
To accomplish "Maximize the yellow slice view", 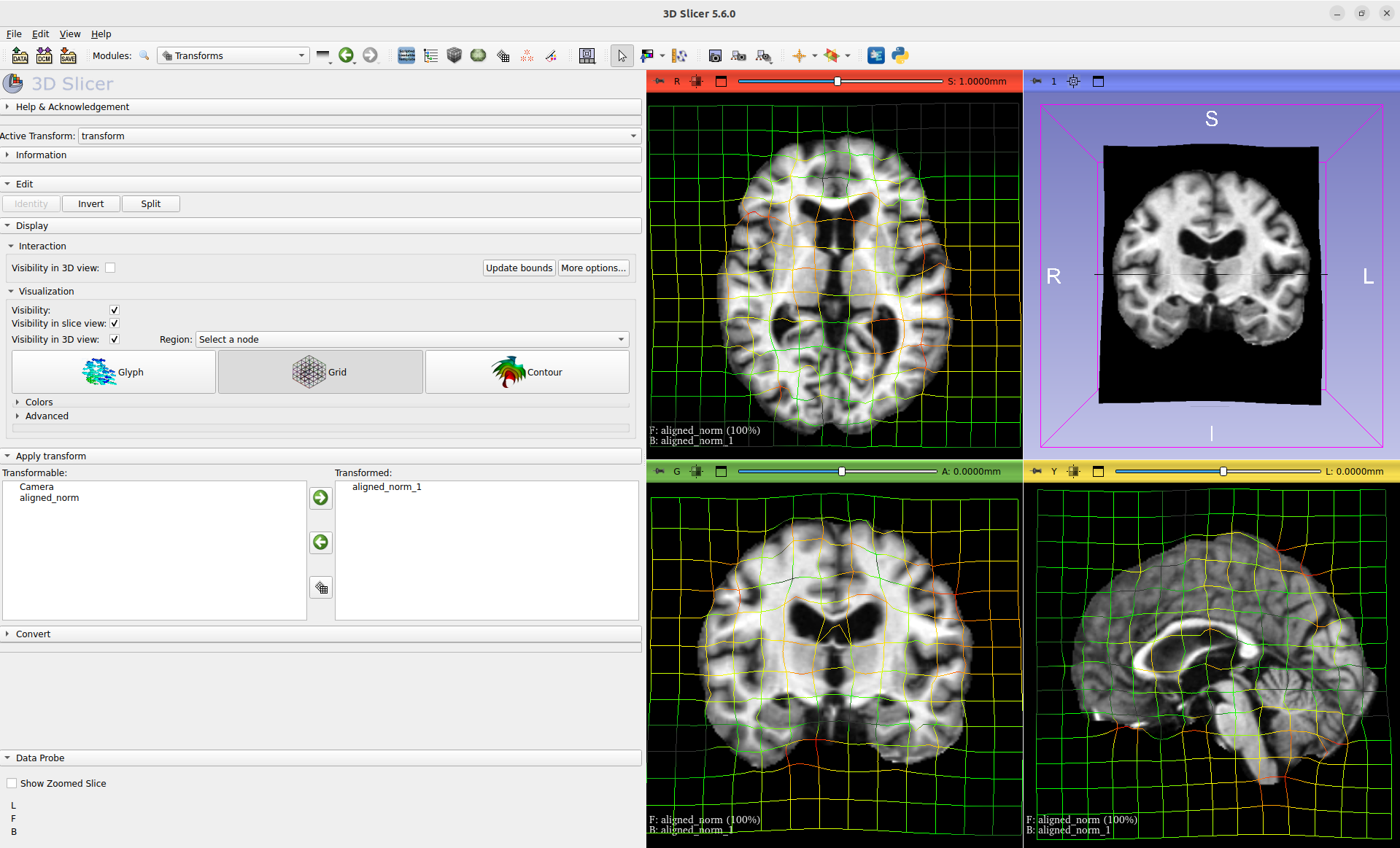I will click(1098, 471).
